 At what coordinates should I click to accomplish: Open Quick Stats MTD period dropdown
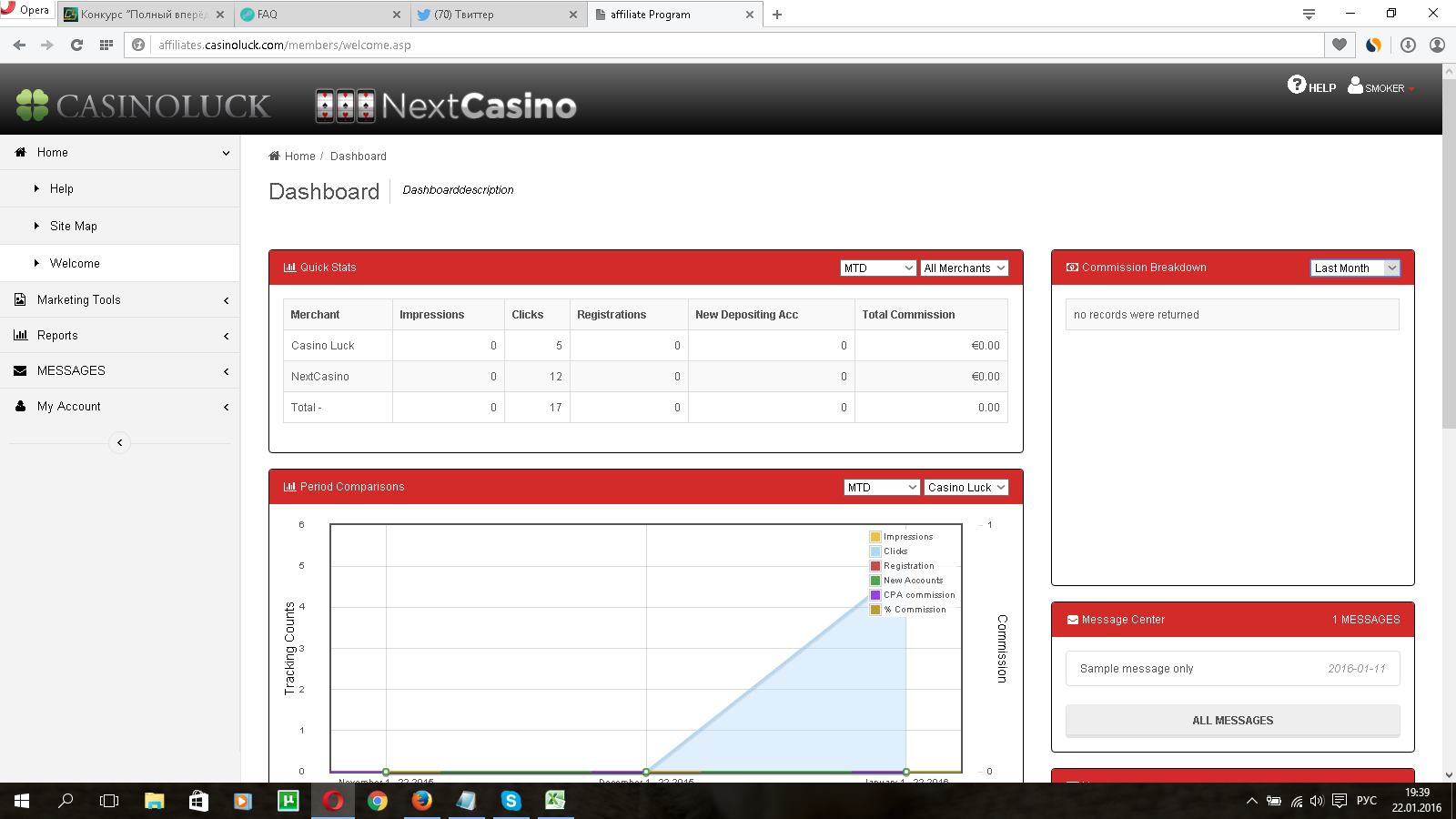[x=877, y=268]
